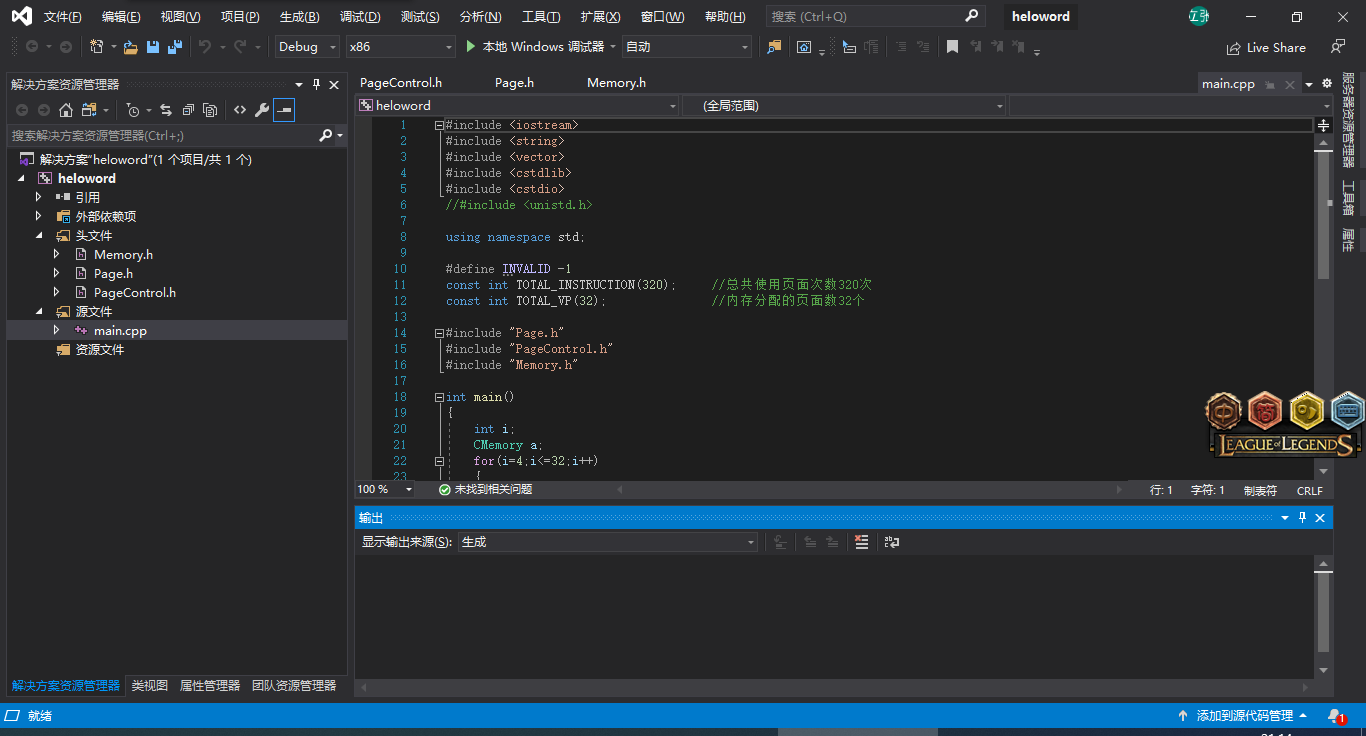Open the 调试(D) menu
The height and width of the screenshot is (736, 1366).
(360, 17)
